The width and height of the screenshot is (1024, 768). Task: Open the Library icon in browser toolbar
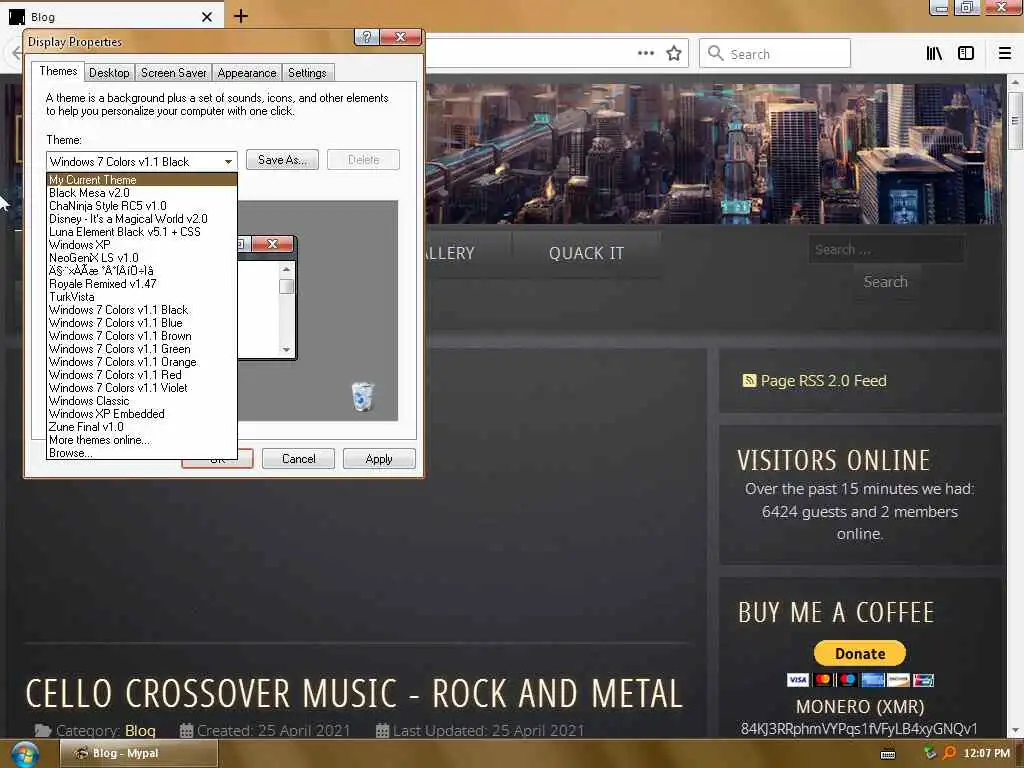coord(934,53)
